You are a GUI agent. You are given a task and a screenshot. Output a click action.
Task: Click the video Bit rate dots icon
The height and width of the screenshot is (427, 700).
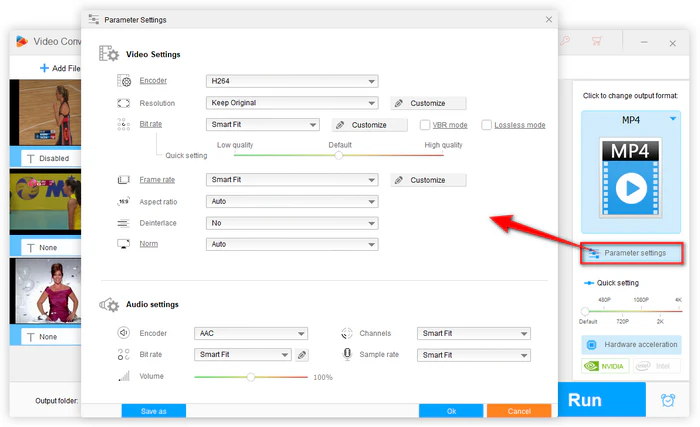click(123, 124)
